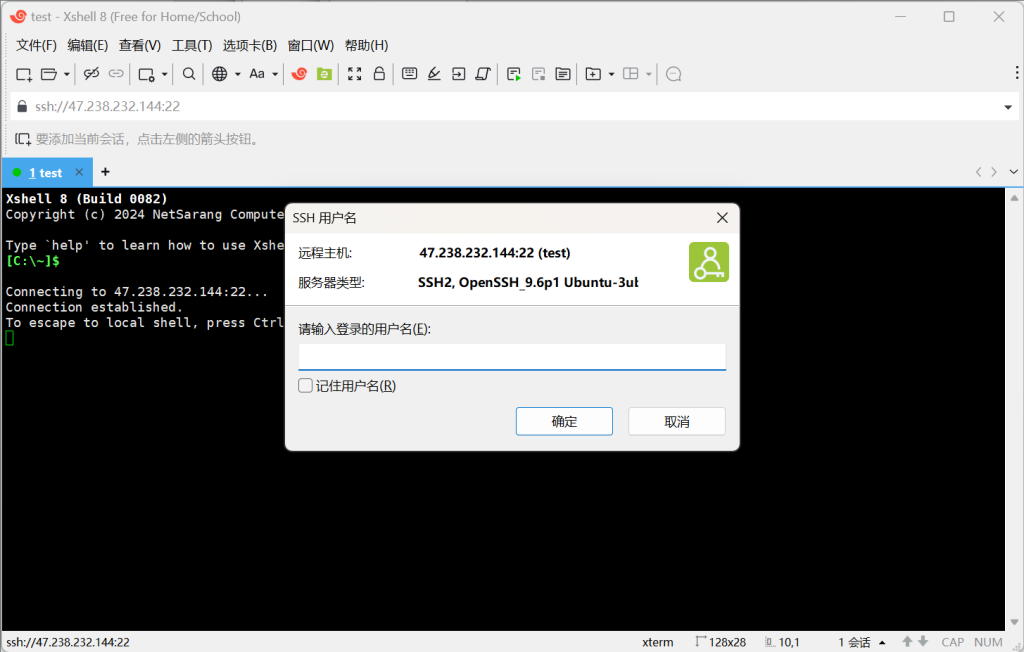Image resolution: width=1024 pixels, height=652 pixels.
Task: Click the chat bubble feedback icon
Action: pyautogui.click(x=673, y=74)
